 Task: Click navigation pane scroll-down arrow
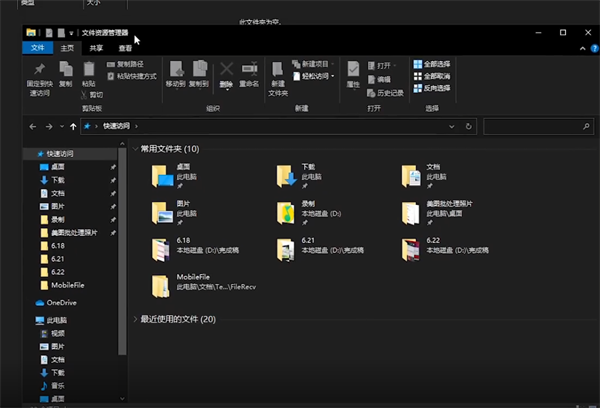(122, 399)
